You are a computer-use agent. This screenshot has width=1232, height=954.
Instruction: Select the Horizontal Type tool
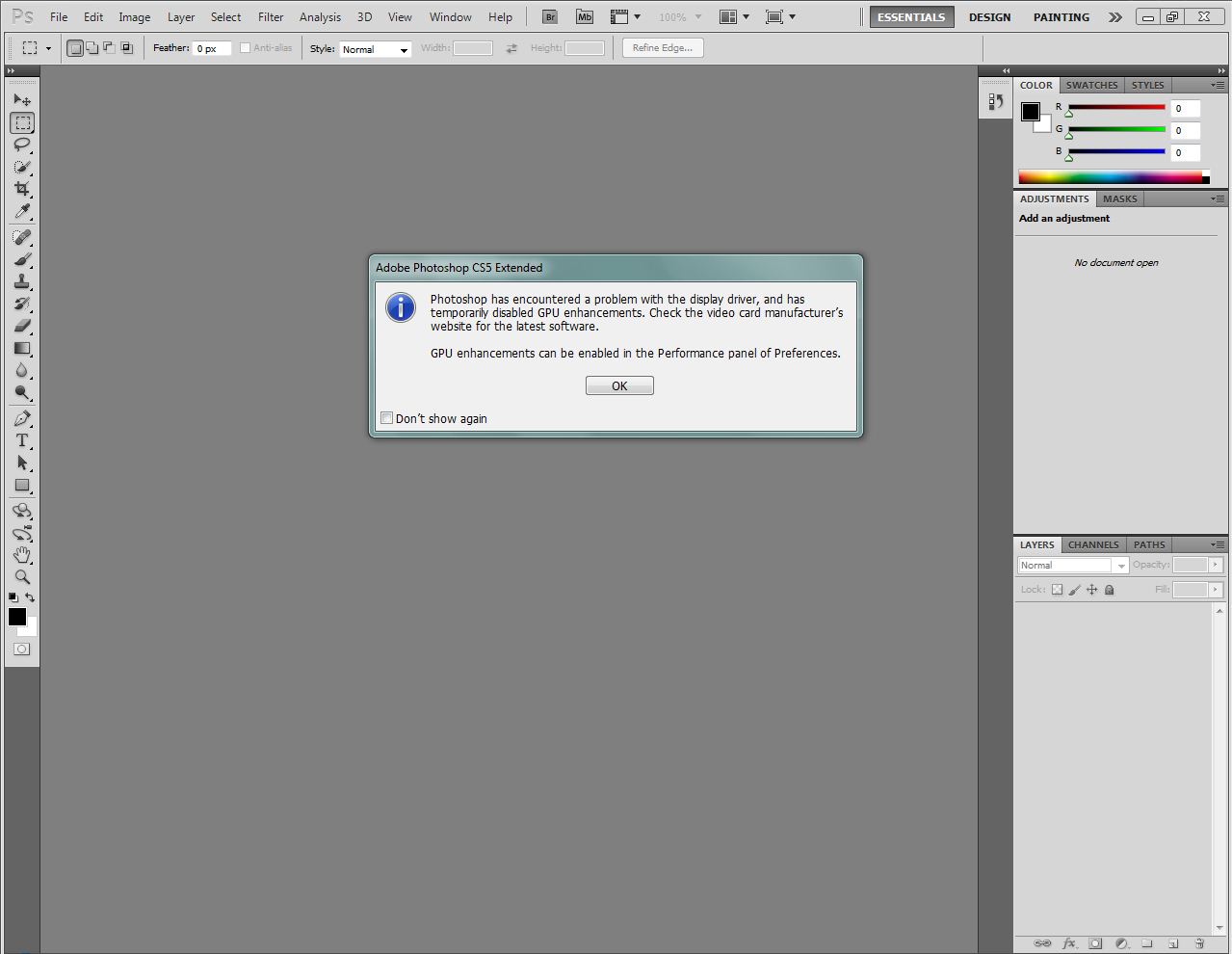[22, 440]
